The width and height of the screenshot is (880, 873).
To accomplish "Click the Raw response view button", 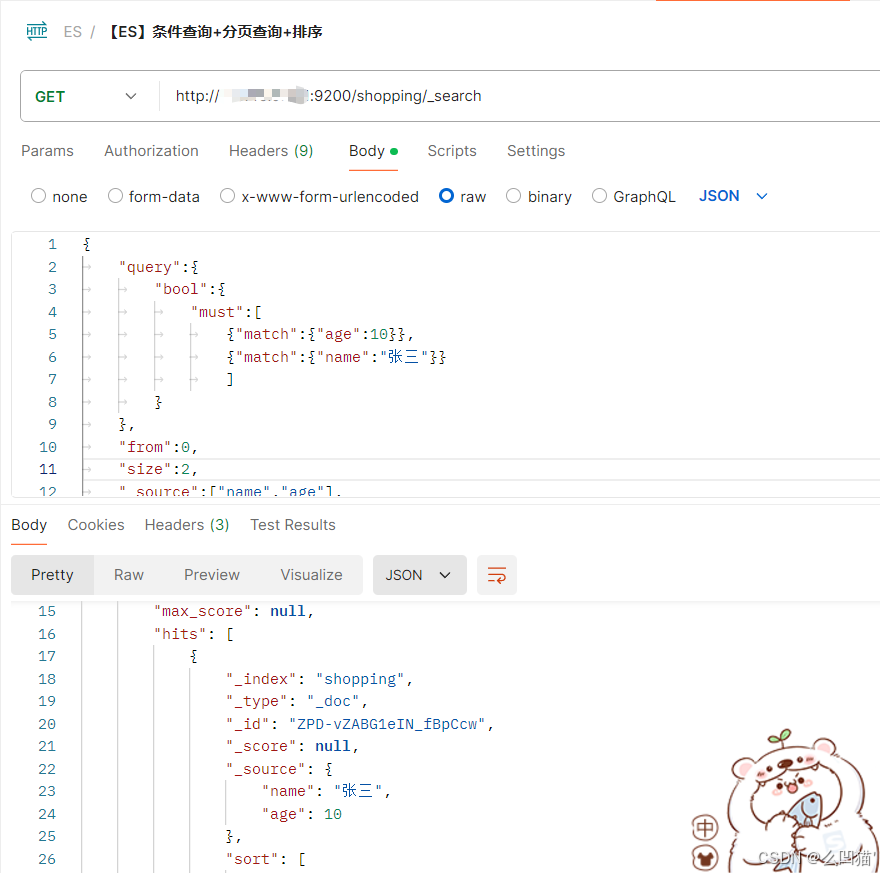I will pos(129,575).
